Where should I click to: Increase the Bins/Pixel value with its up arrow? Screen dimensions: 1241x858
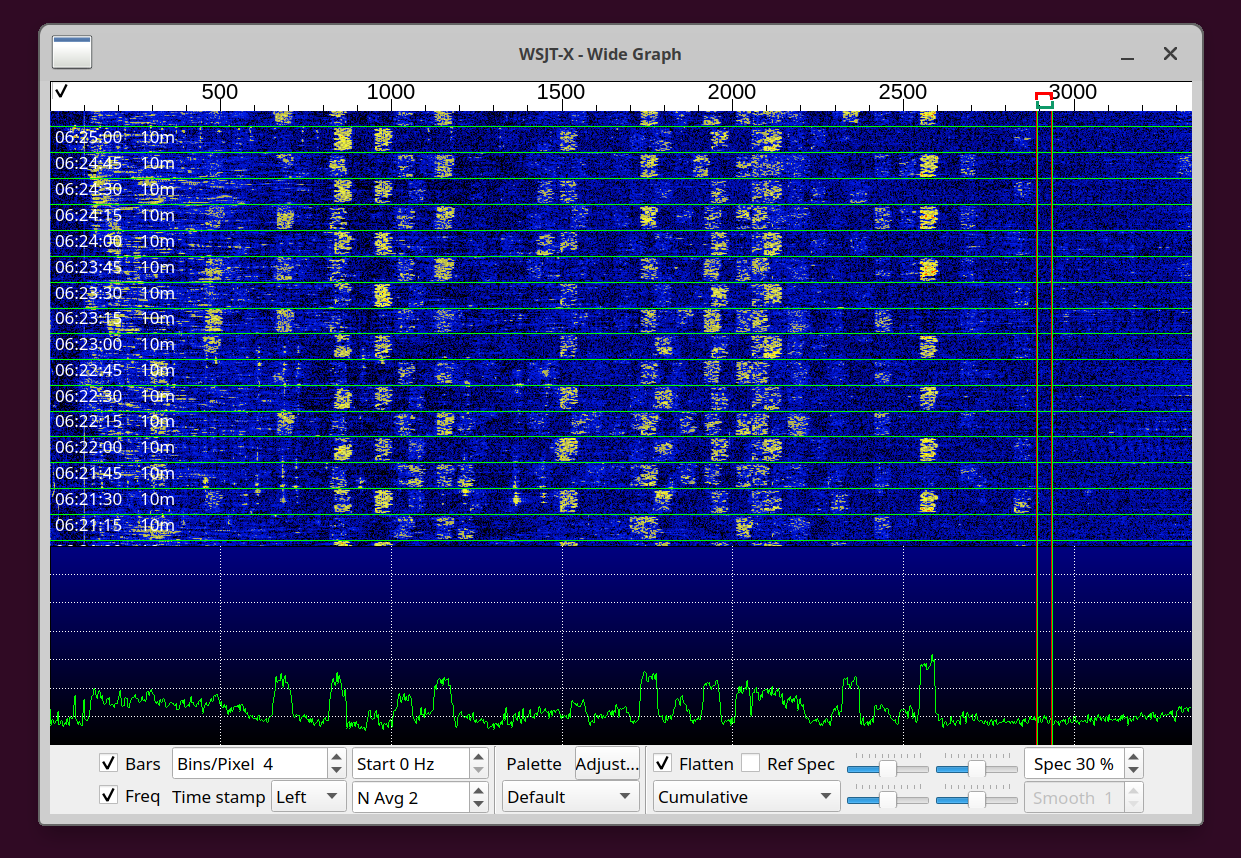click(336, 757)
